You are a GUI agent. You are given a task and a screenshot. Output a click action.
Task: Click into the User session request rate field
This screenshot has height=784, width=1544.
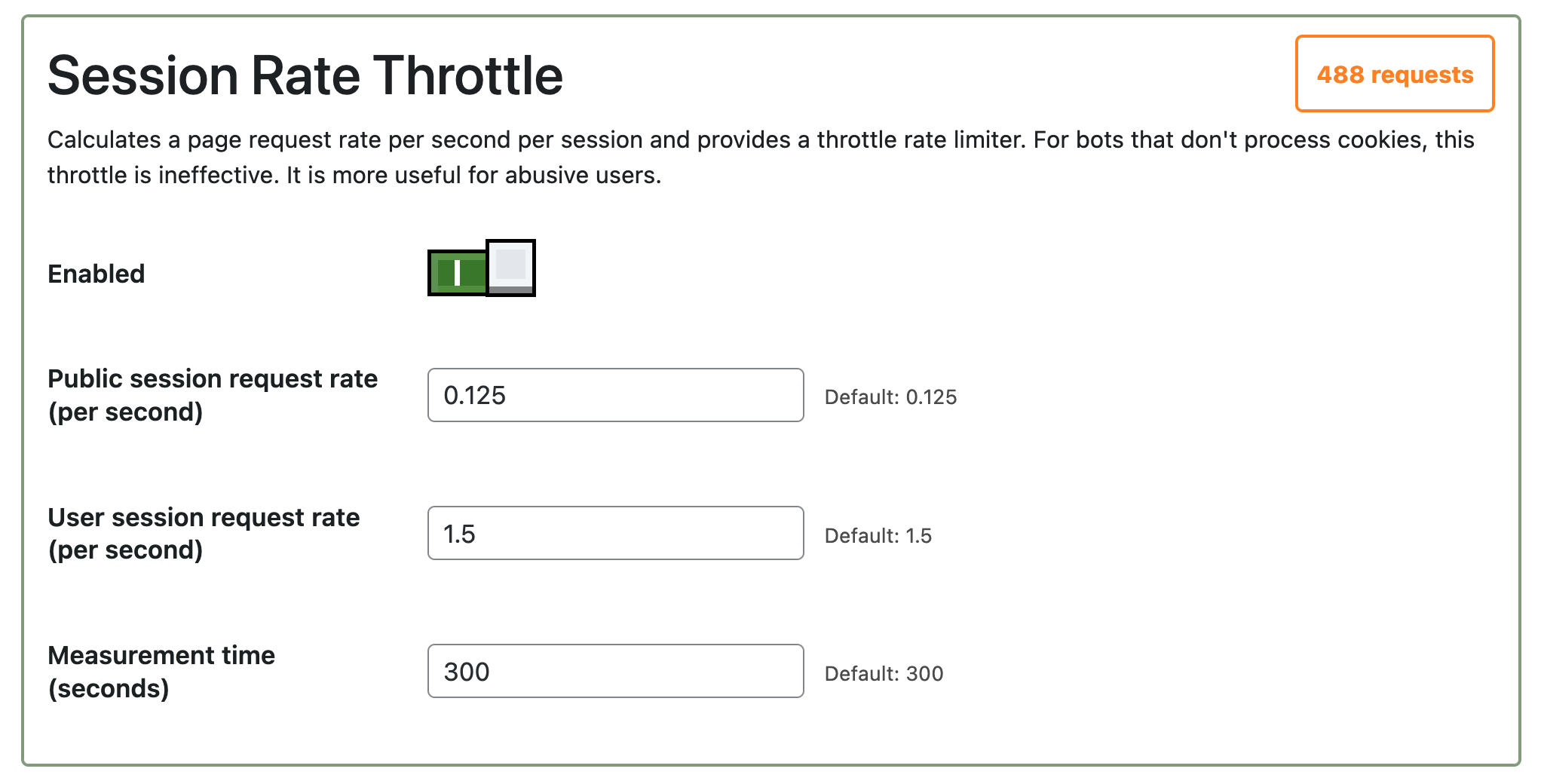pyautogui.click(x=615, y=533)
